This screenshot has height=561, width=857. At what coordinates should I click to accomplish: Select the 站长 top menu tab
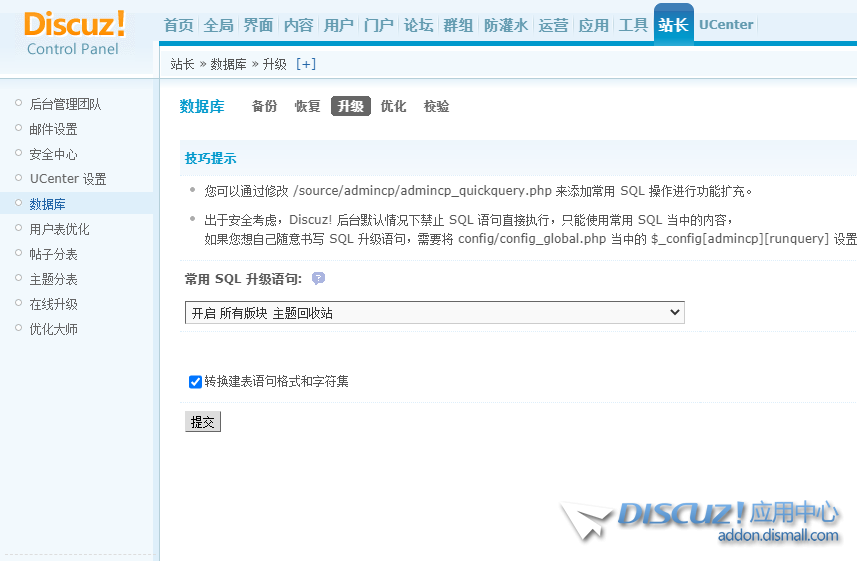[673, 24]
